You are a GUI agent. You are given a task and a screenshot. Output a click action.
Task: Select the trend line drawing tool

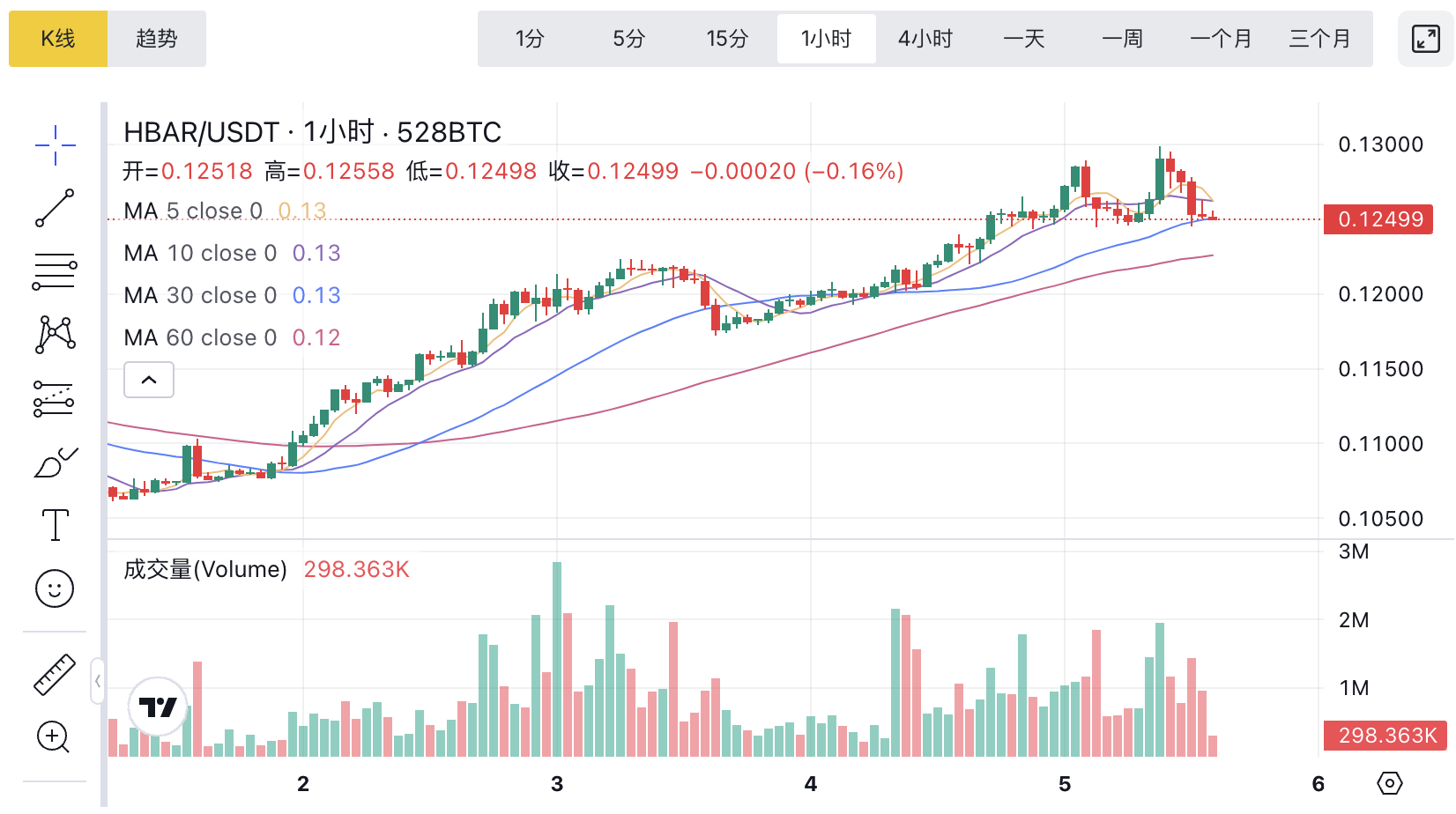coord(55,208)
